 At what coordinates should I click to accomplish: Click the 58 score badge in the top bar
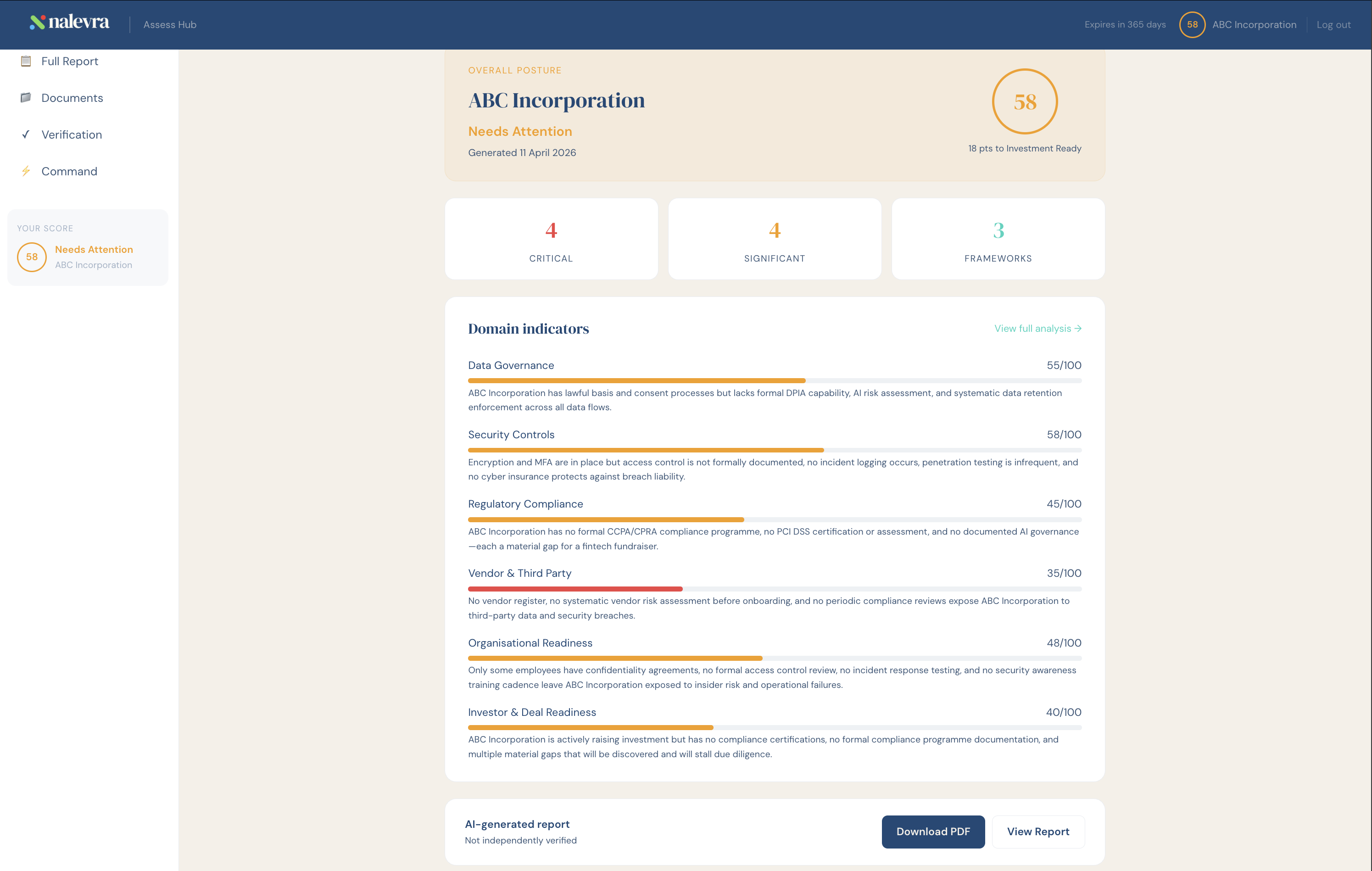[x=1193, y=24]
